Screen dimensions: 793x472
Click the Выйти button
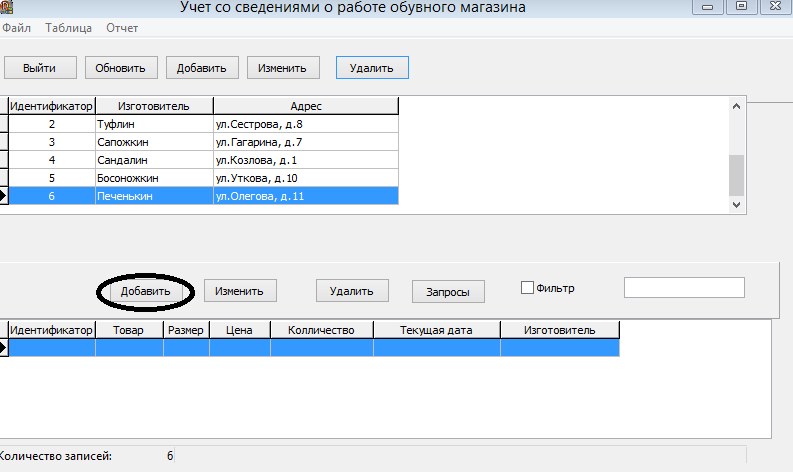(40, 68)
